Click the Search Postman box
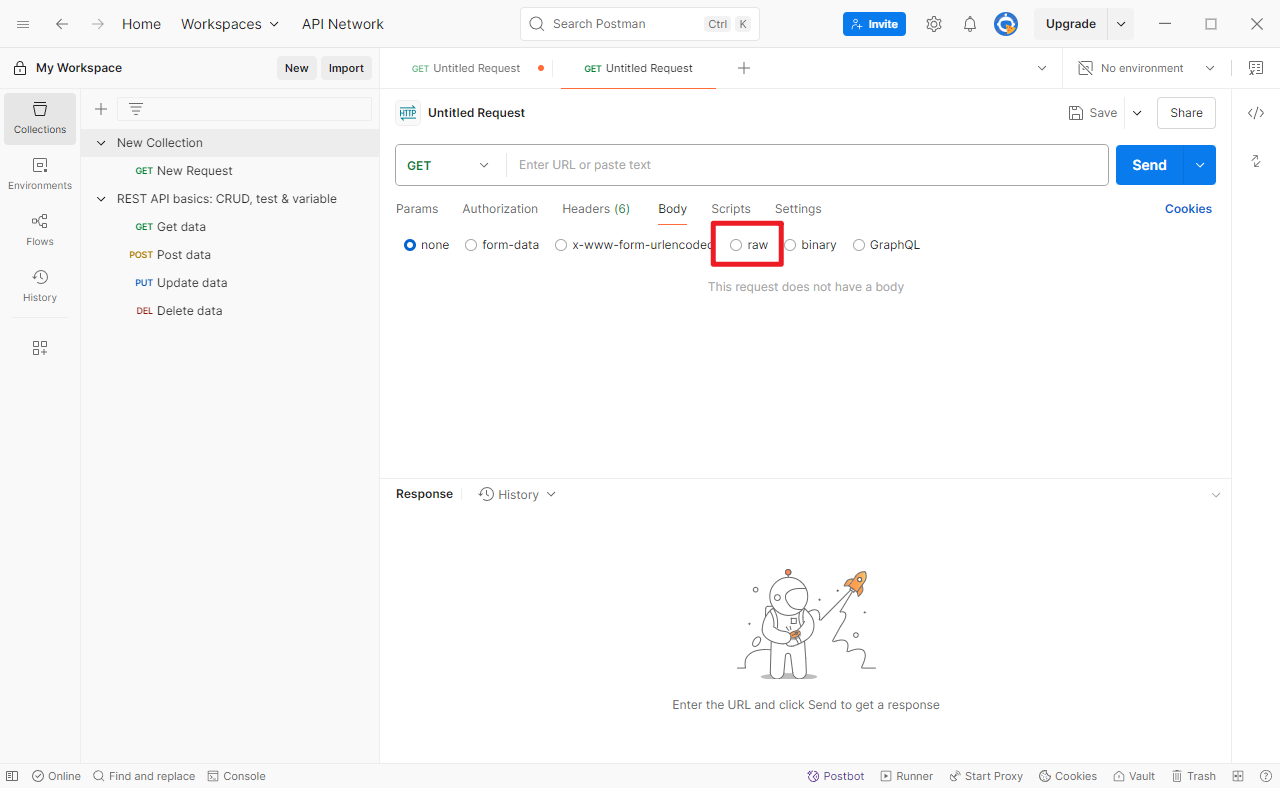Viewport: 1280px width, 788px height. tap(640, 24)
